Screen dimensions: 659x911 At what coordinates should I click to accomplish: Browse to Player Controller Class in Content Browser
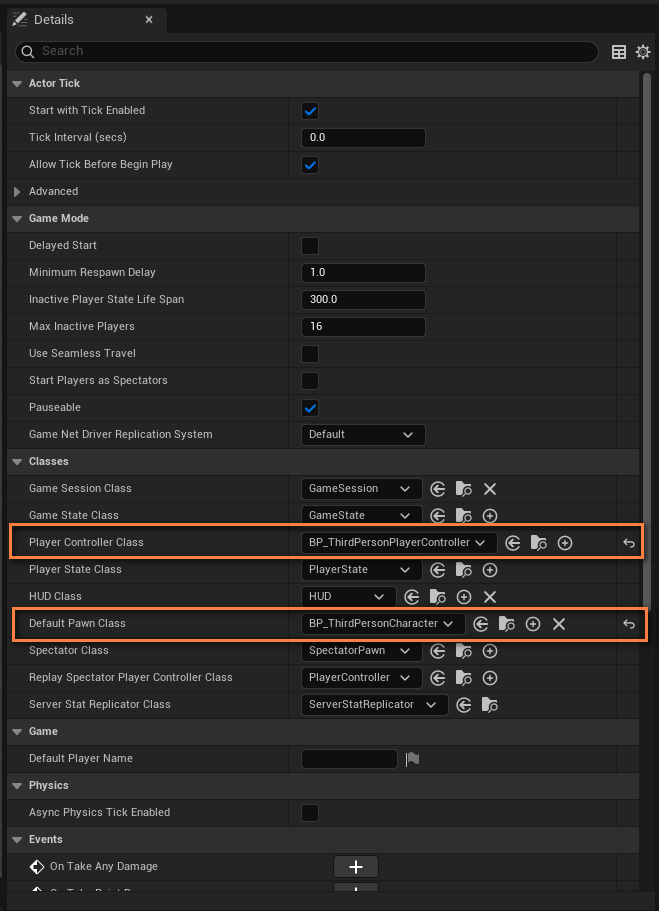click(539, 543)
